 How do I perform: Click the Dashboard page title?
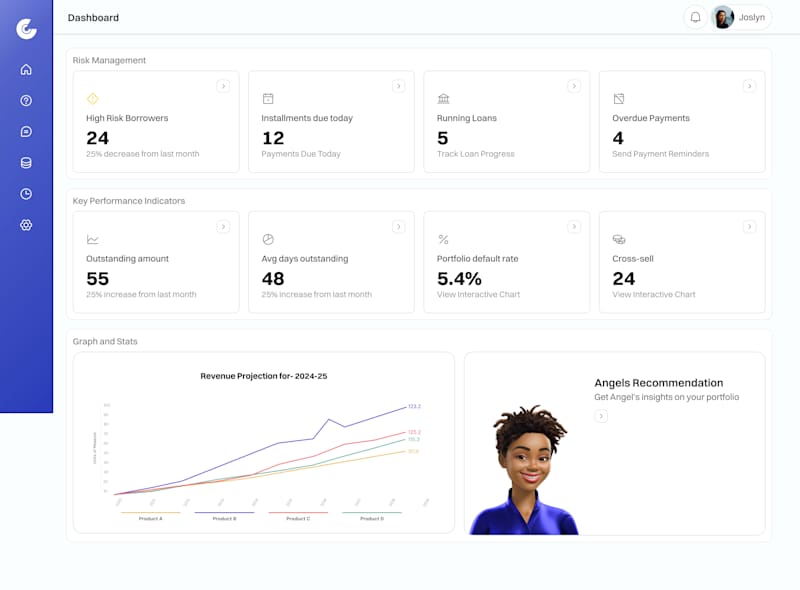93,18
